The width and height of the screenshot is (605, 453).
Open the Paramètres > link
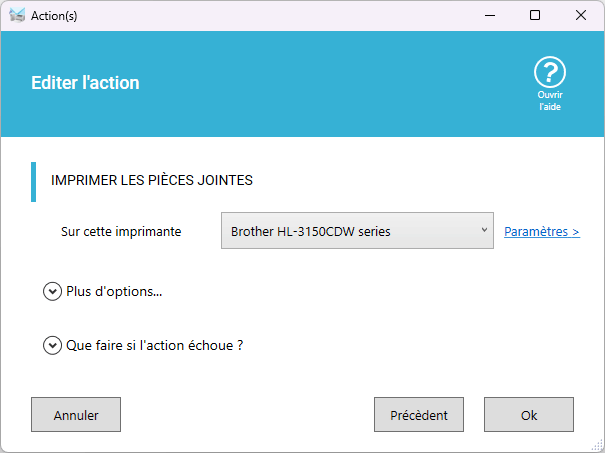542,232
